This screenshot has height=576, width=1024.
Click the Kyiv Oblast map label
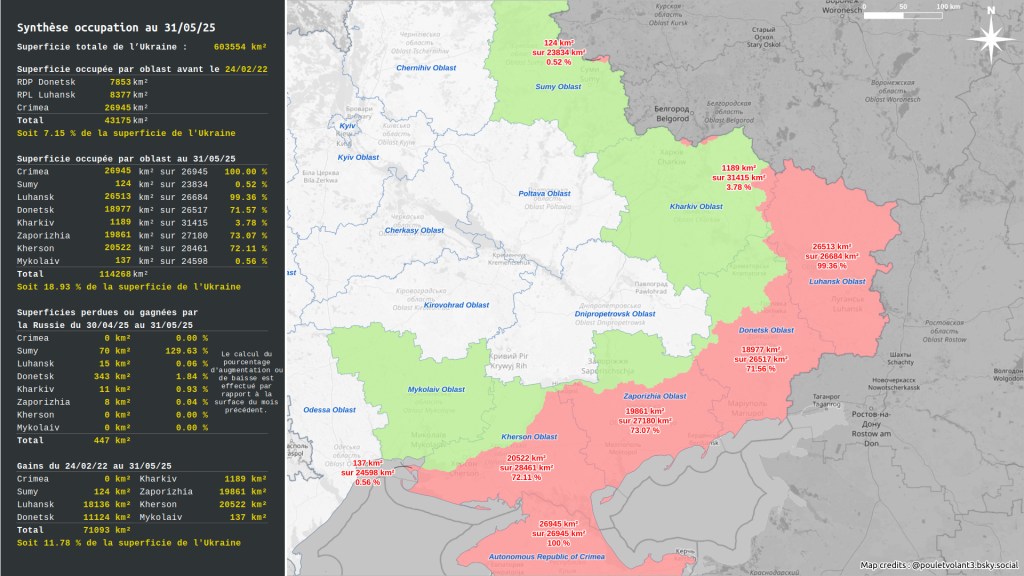(358, 157)
